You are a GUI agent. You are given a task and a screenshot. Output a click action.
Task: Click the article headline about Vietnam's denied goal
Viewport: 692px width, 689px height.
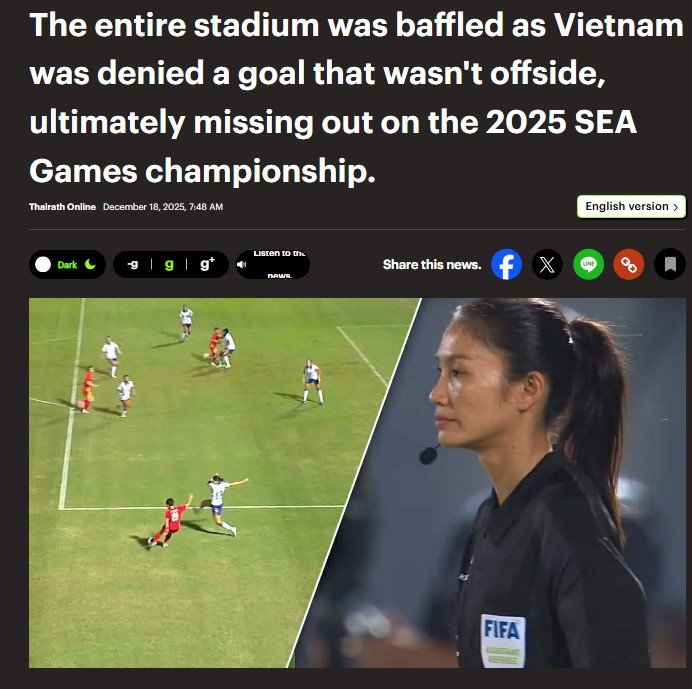pos(357,97)
